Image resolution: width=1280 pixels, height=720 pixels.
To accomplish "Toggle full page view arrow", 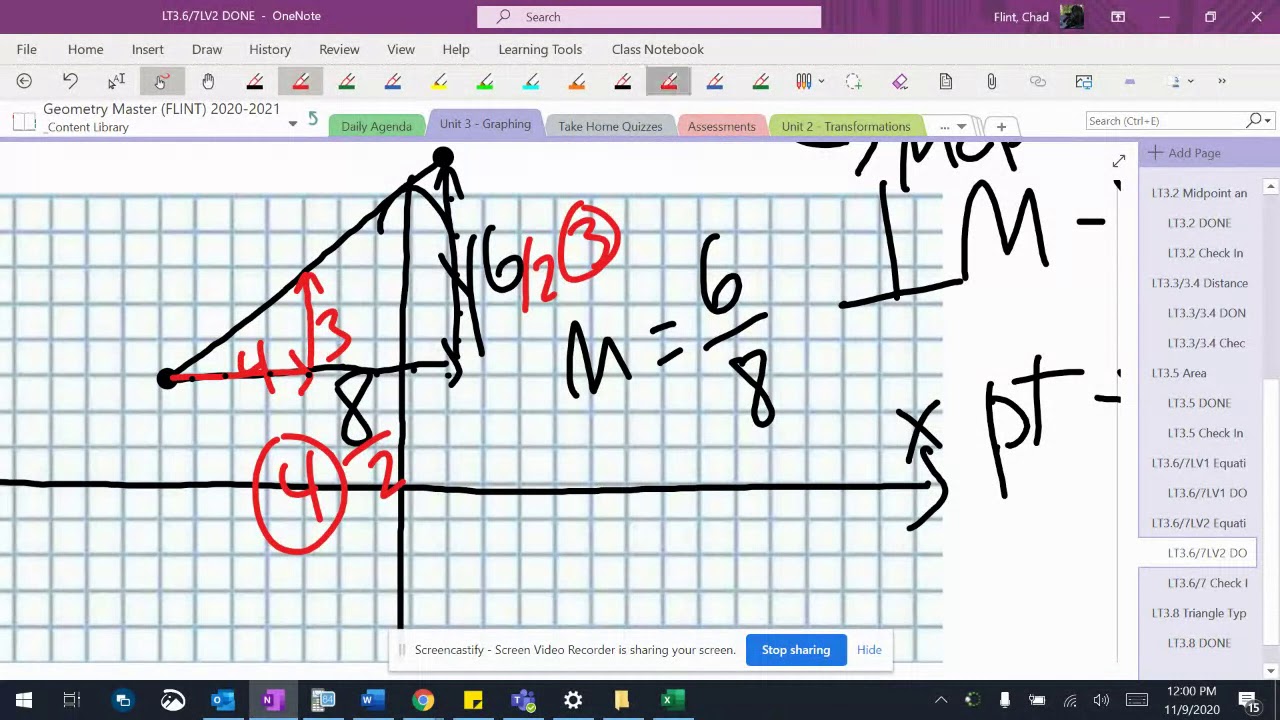I will pos(1118,162).
